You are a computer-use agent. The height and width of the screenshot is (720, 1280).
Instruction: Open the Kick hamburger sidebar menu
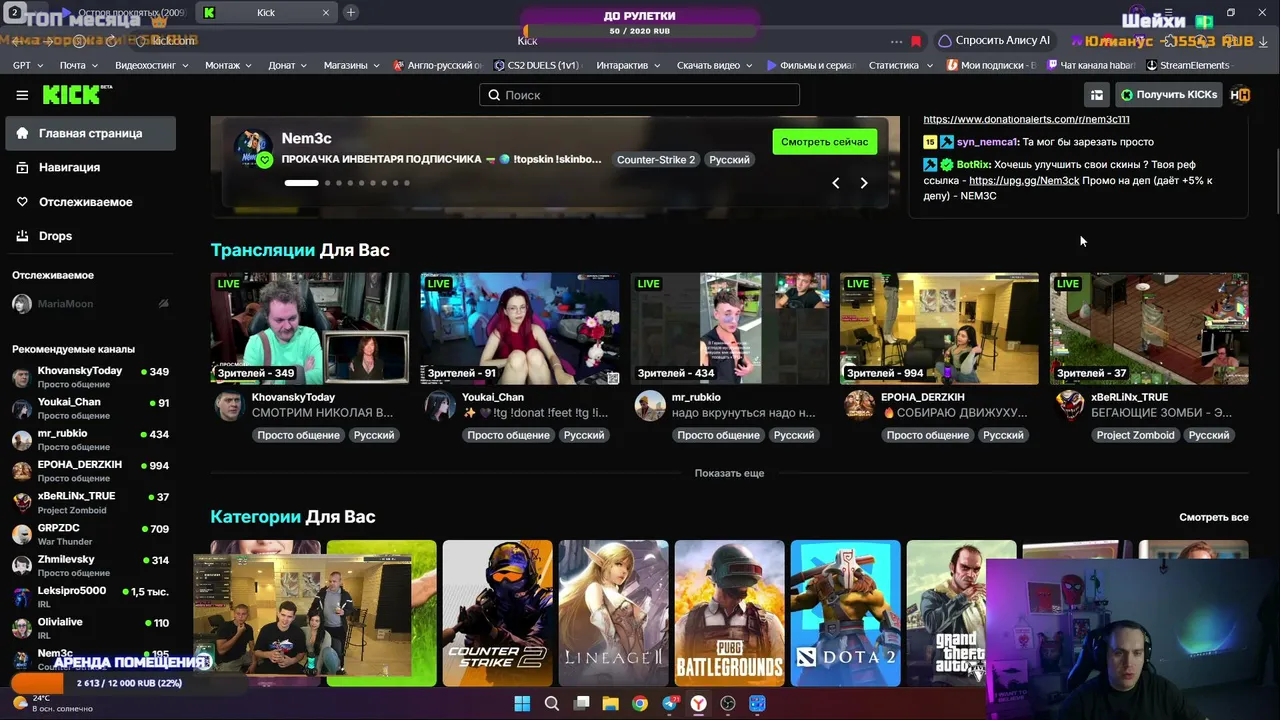(x=22, y=95)
